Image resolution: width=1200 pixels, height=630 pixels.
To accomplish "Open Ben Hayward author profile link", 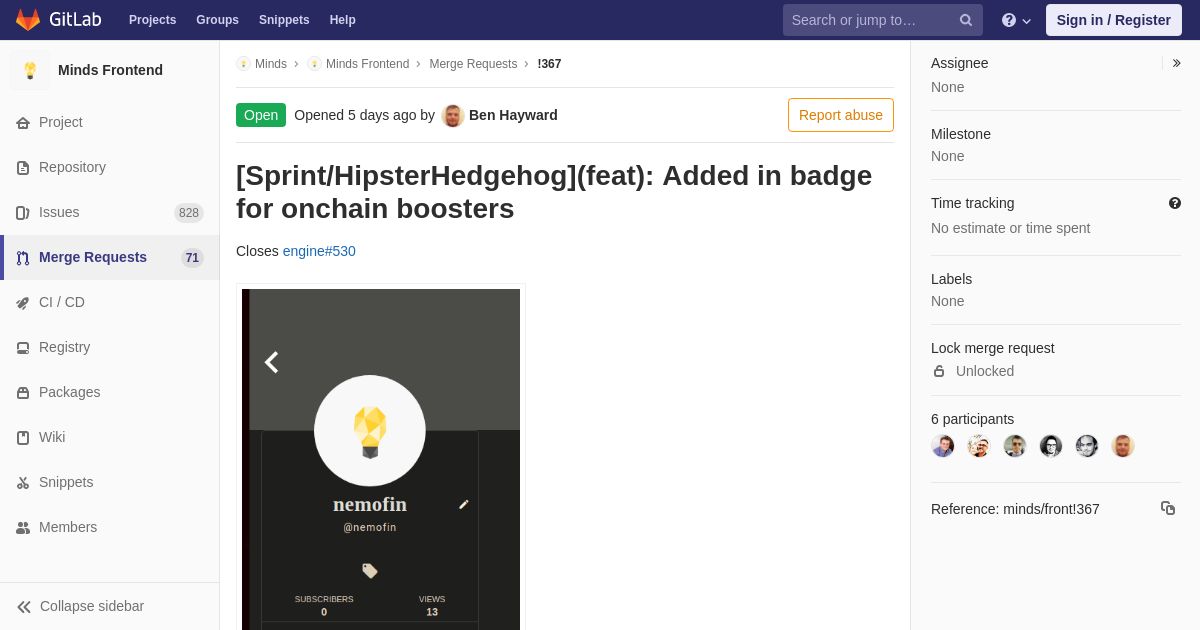I will tap(513, 115).
